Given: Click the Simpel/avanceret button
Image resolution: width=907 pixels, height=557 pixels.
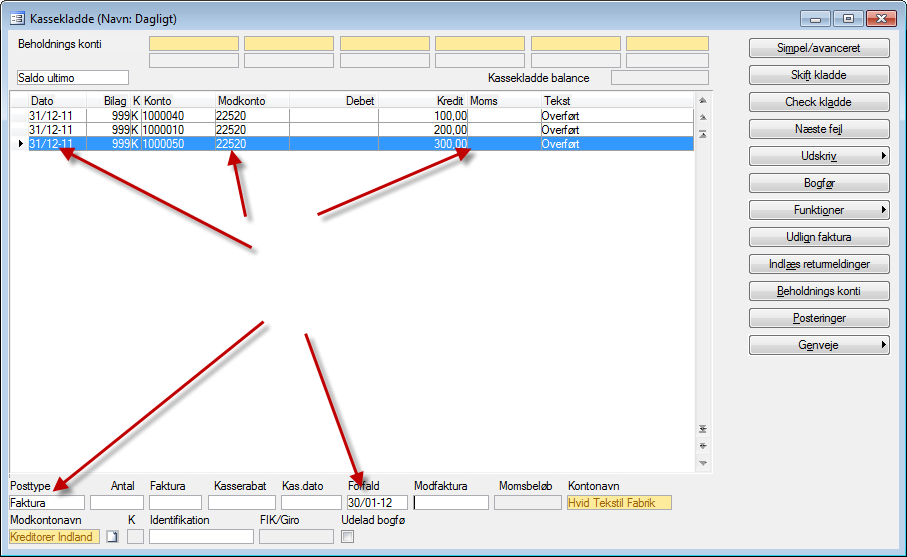Looking at the screenshot, I should click(x=819, y=48).
